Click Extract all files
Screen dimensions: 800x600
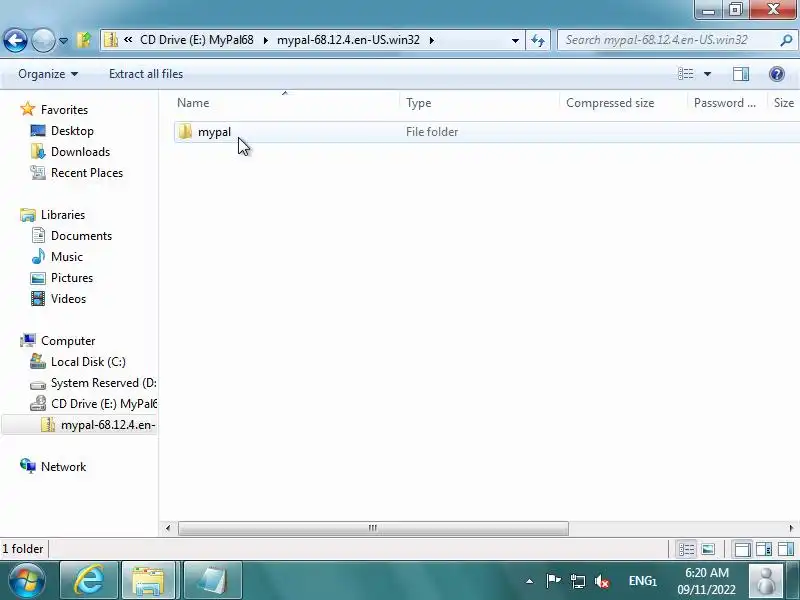(x=146, y=74)
